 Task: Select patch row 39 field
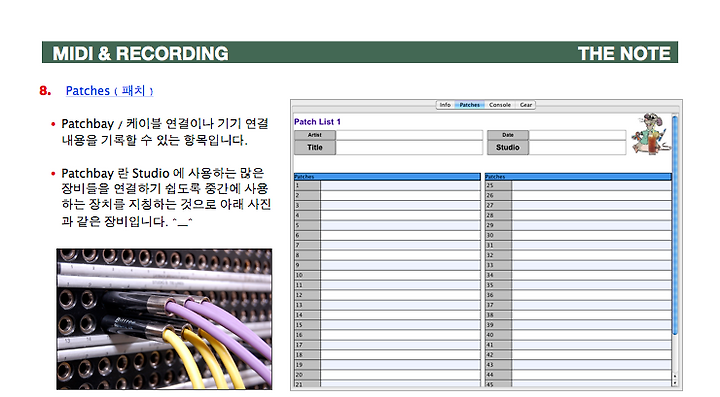tap(591, 325)
